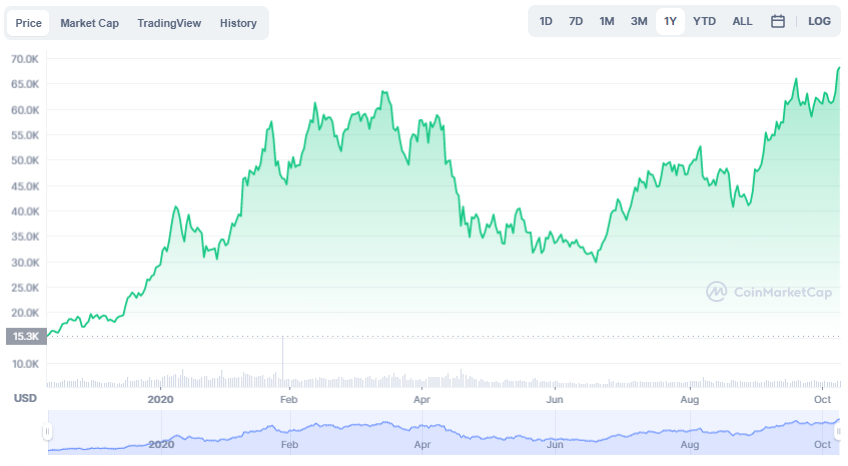This screenshot has width=848, height=466.
Task: Open the TradingView tab
Action: [169, 23]
